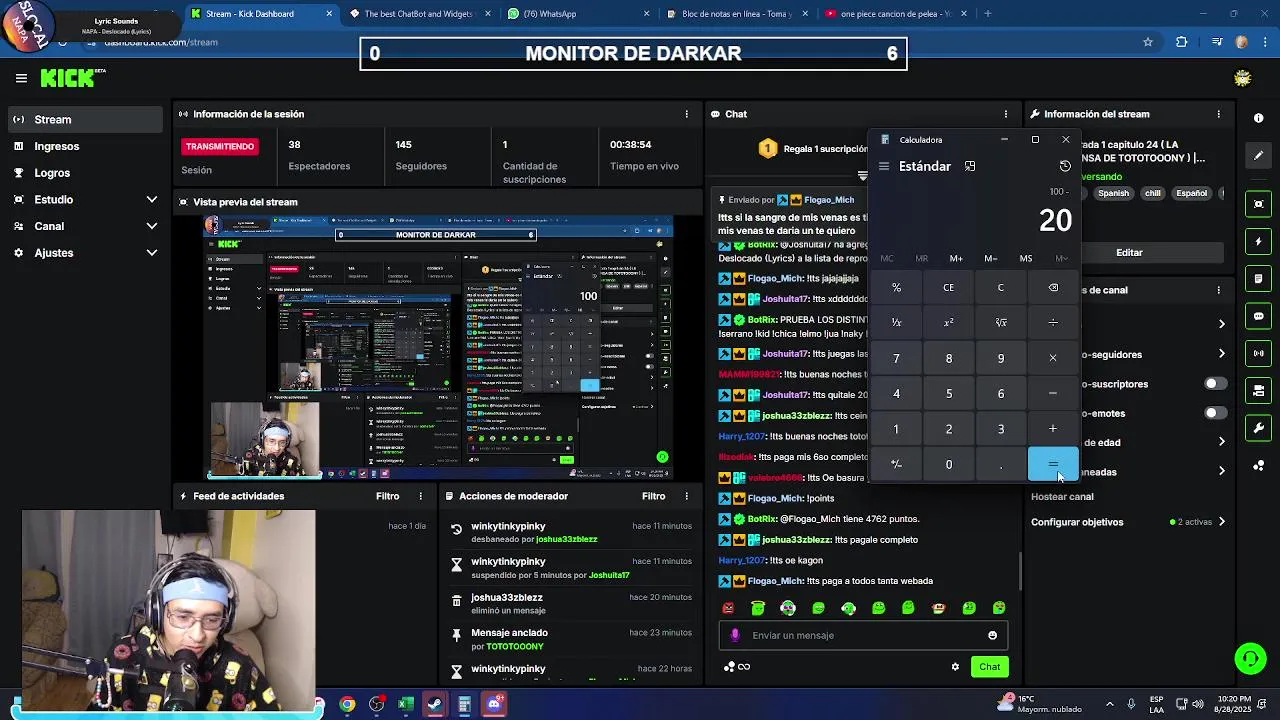Open the emoji picker in chat input
Viewport: 1280px width, 720px height.
992,635
